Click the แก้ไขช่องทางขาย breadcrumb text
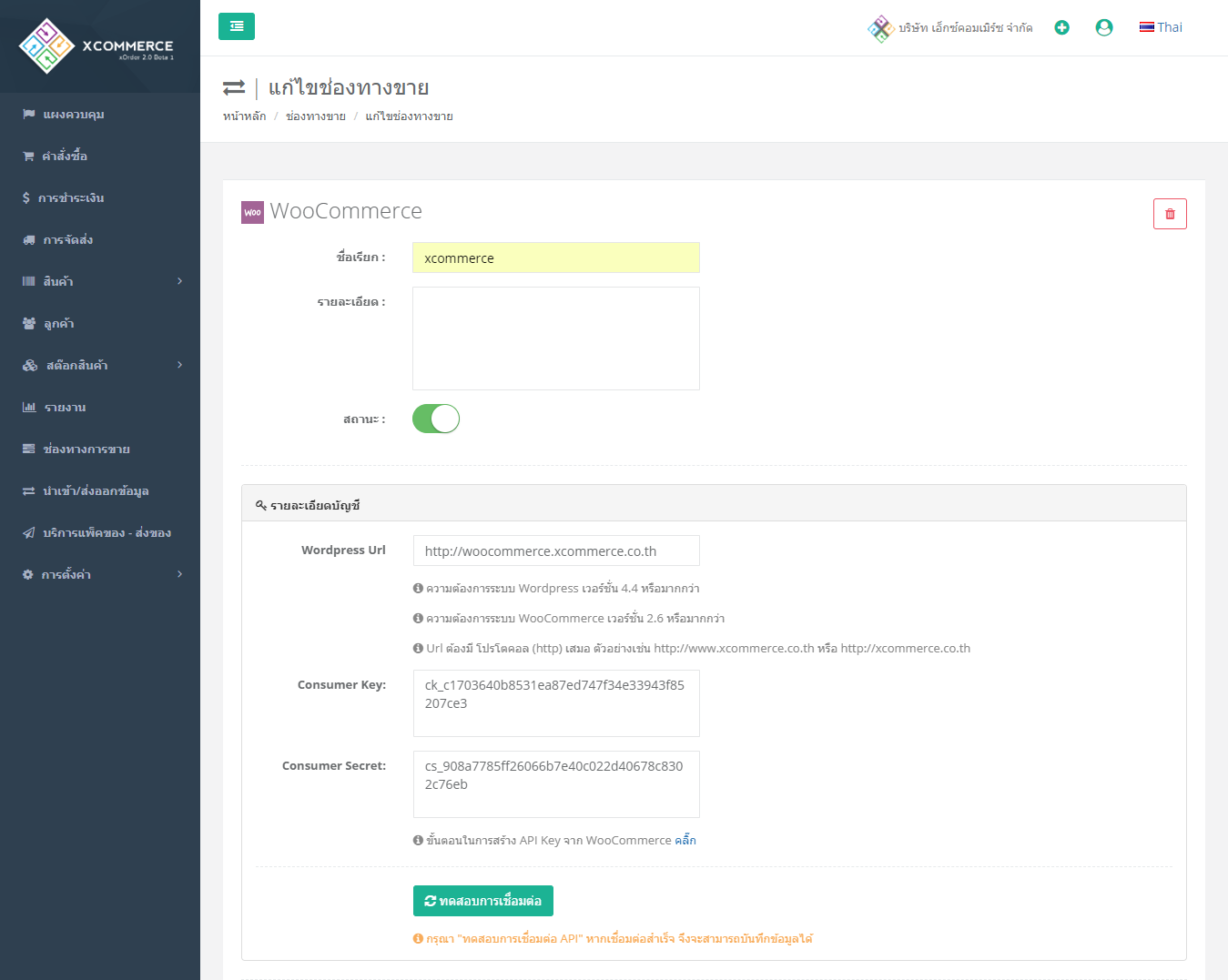 [409, 116]
